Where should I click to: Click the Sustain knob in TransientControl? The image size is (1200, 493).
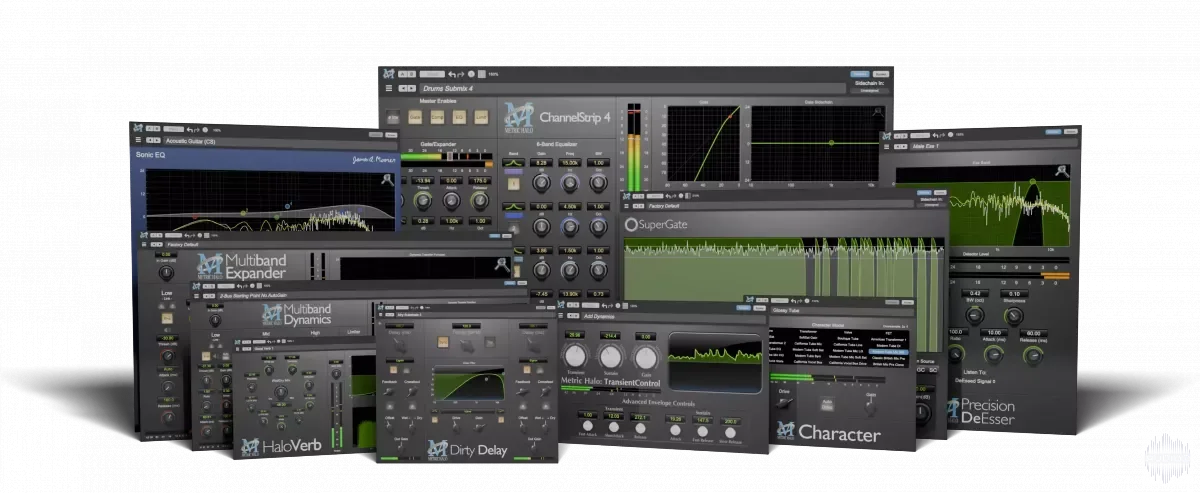tap(611, 356)
